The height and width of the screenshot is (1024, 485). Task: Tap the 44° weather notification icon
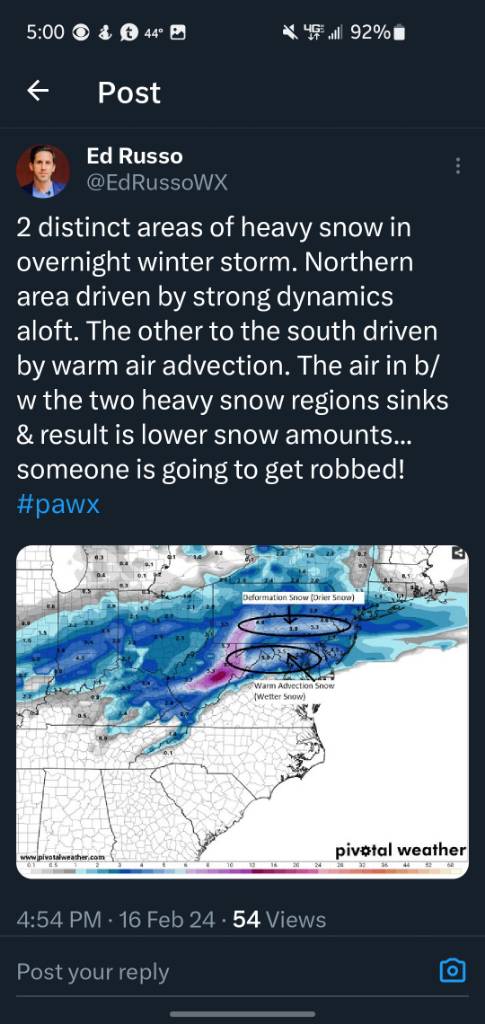153,33
